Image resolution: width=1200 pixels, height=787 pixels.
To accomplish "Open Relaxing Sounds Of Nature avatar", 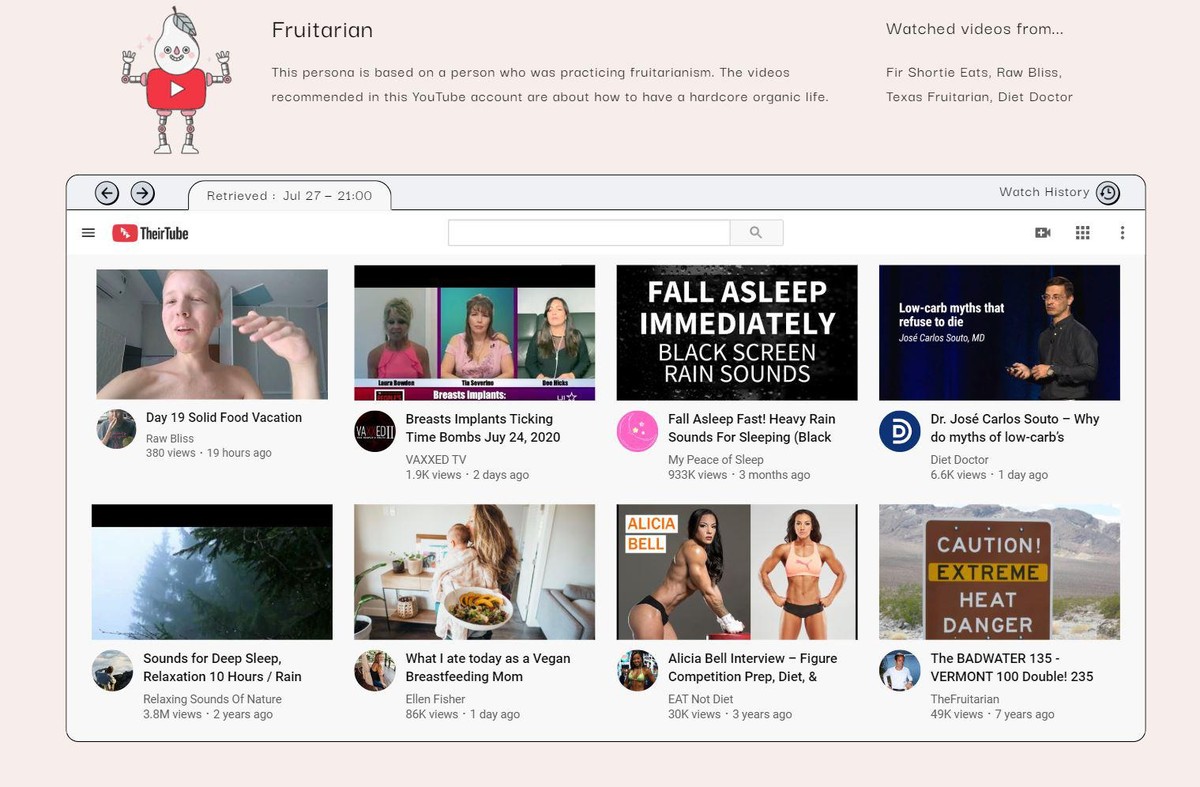I will 112,670.
